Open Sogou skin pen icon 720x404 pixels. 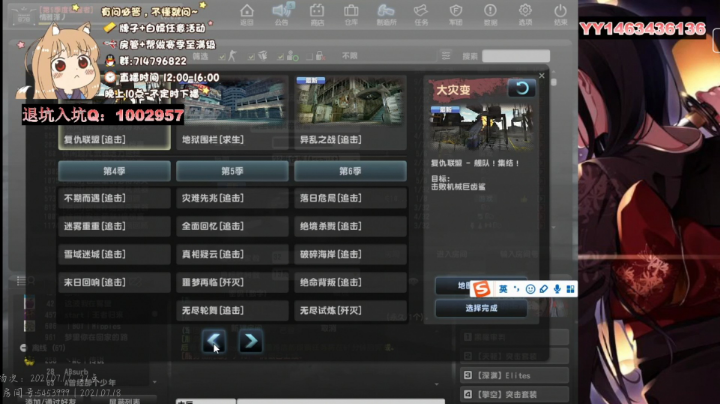tap(543, 289)
